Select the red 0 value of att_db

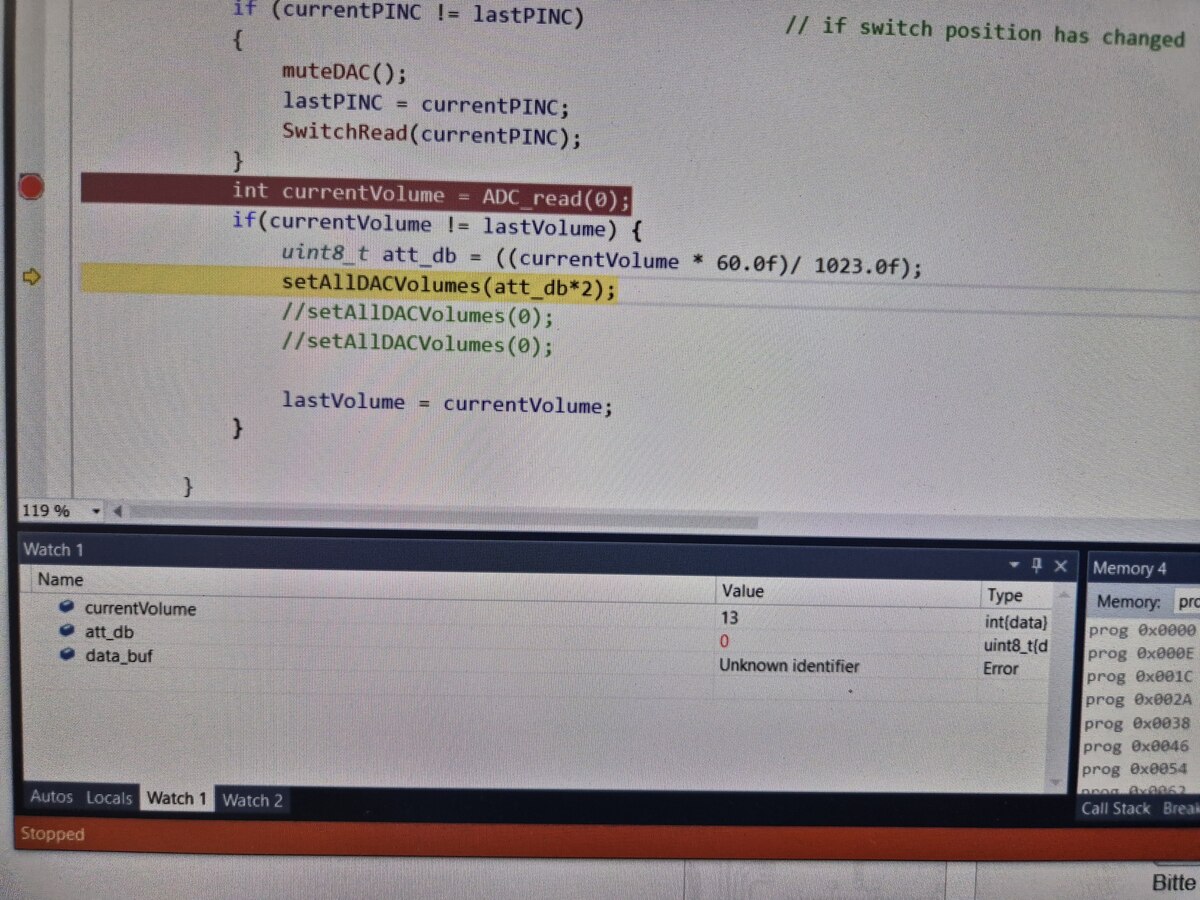(x=724, y=641)
